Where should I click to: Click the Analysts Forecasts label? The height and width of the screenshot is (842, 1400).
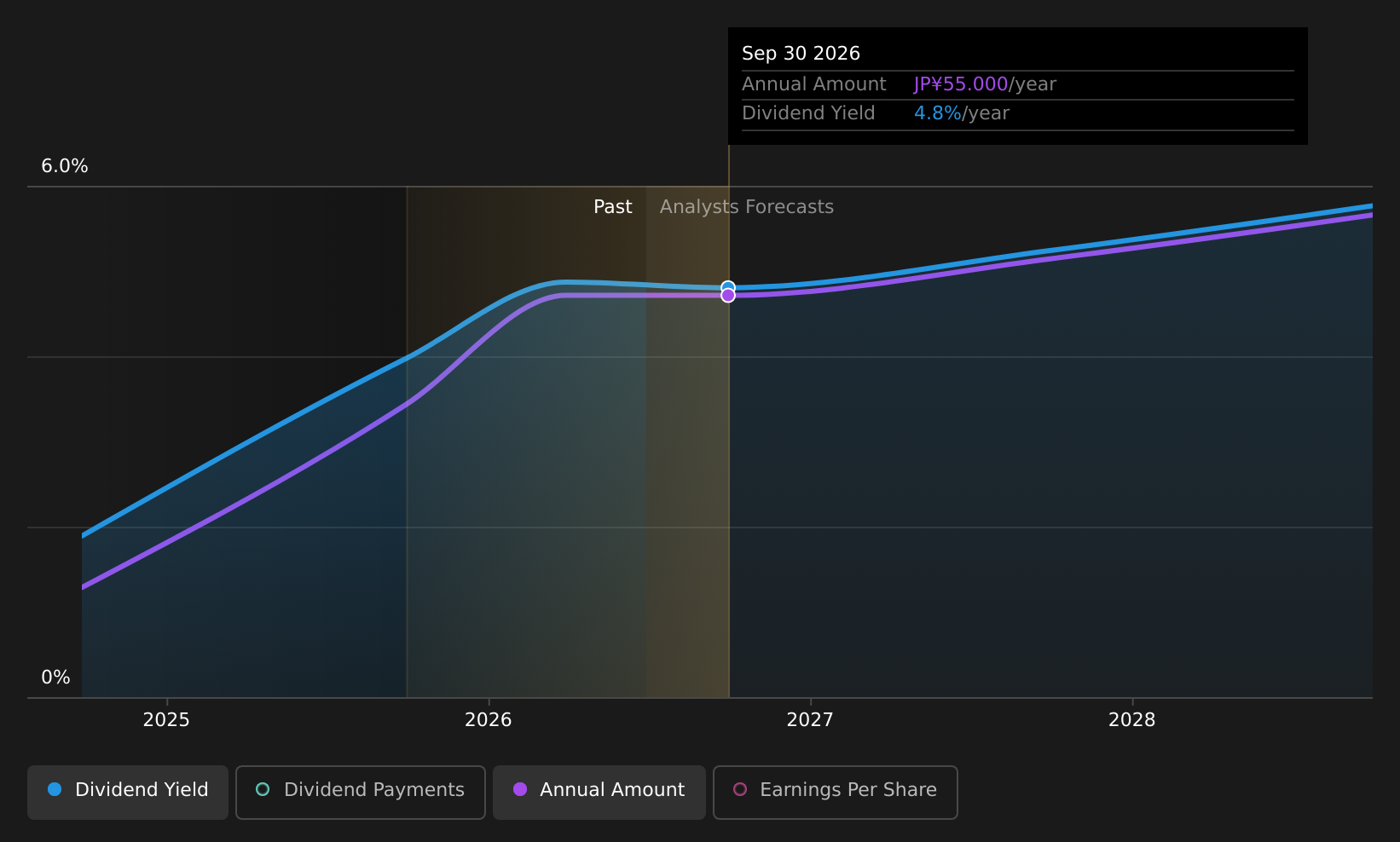747,207
